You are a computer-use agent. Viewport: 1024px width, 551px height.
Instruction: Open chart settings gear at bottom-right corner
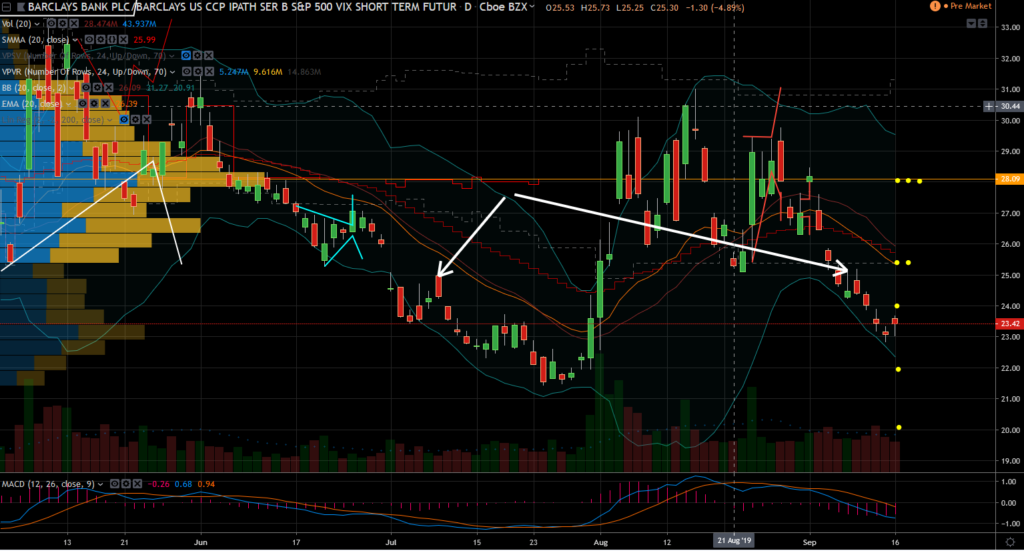click(1010, 542)
